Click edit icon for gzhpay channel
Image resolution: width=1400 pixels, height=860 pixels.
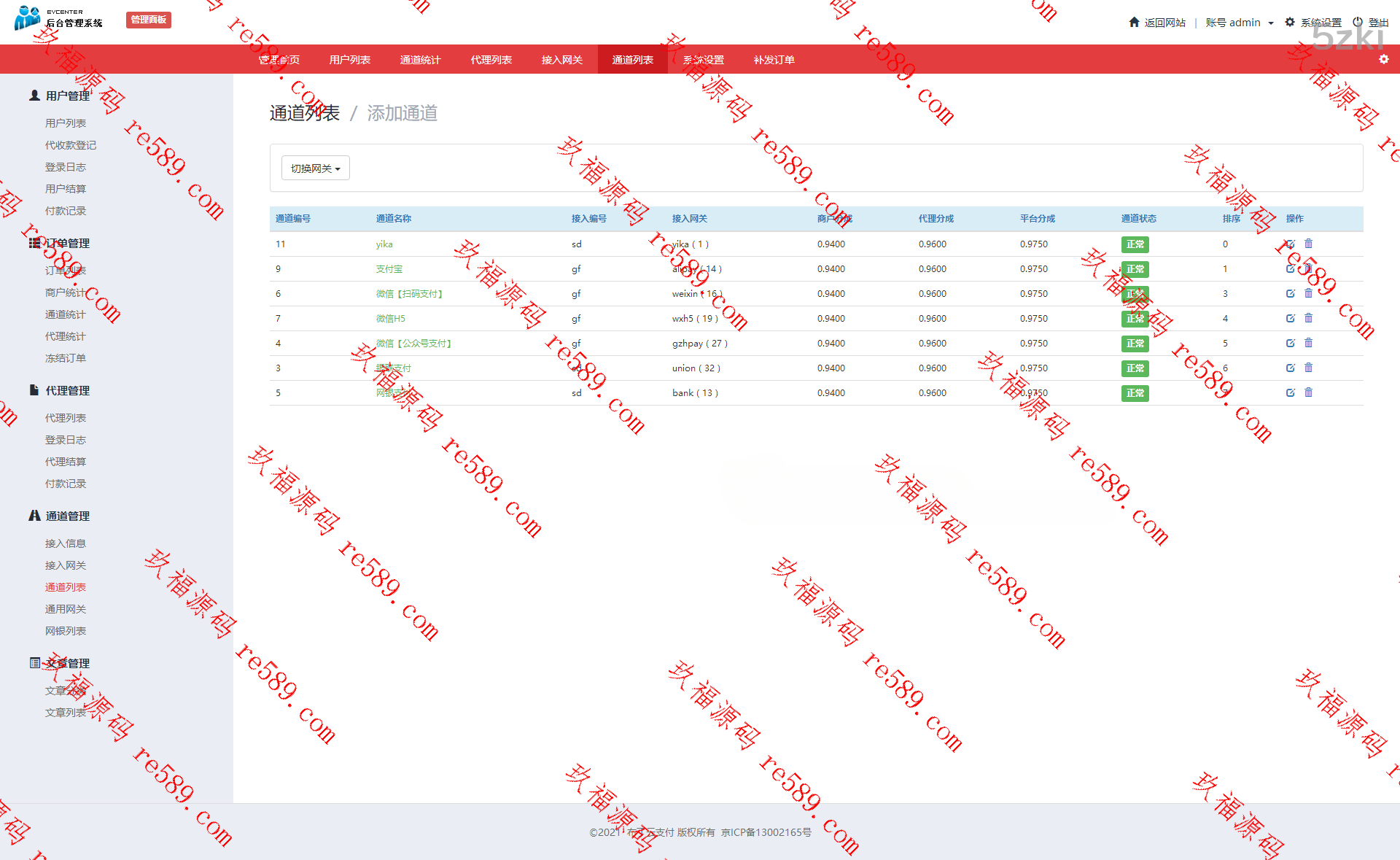(1290, 343)
